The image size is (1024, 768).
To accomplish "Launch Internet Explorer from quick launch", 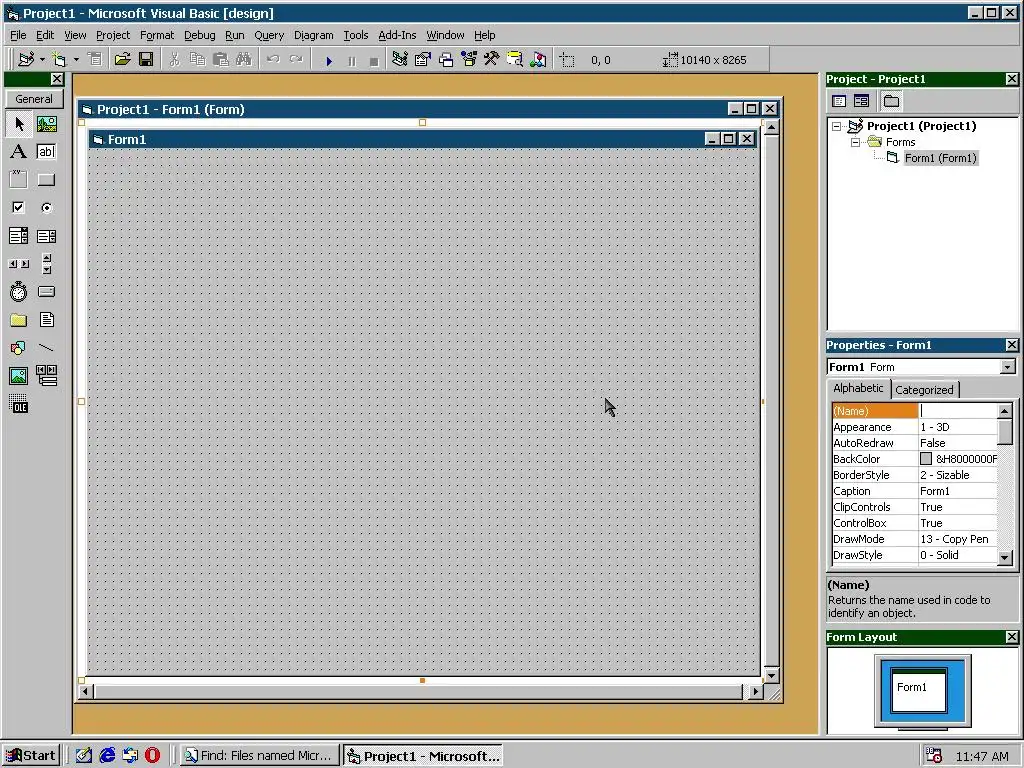I will click(x=107, y=756).
